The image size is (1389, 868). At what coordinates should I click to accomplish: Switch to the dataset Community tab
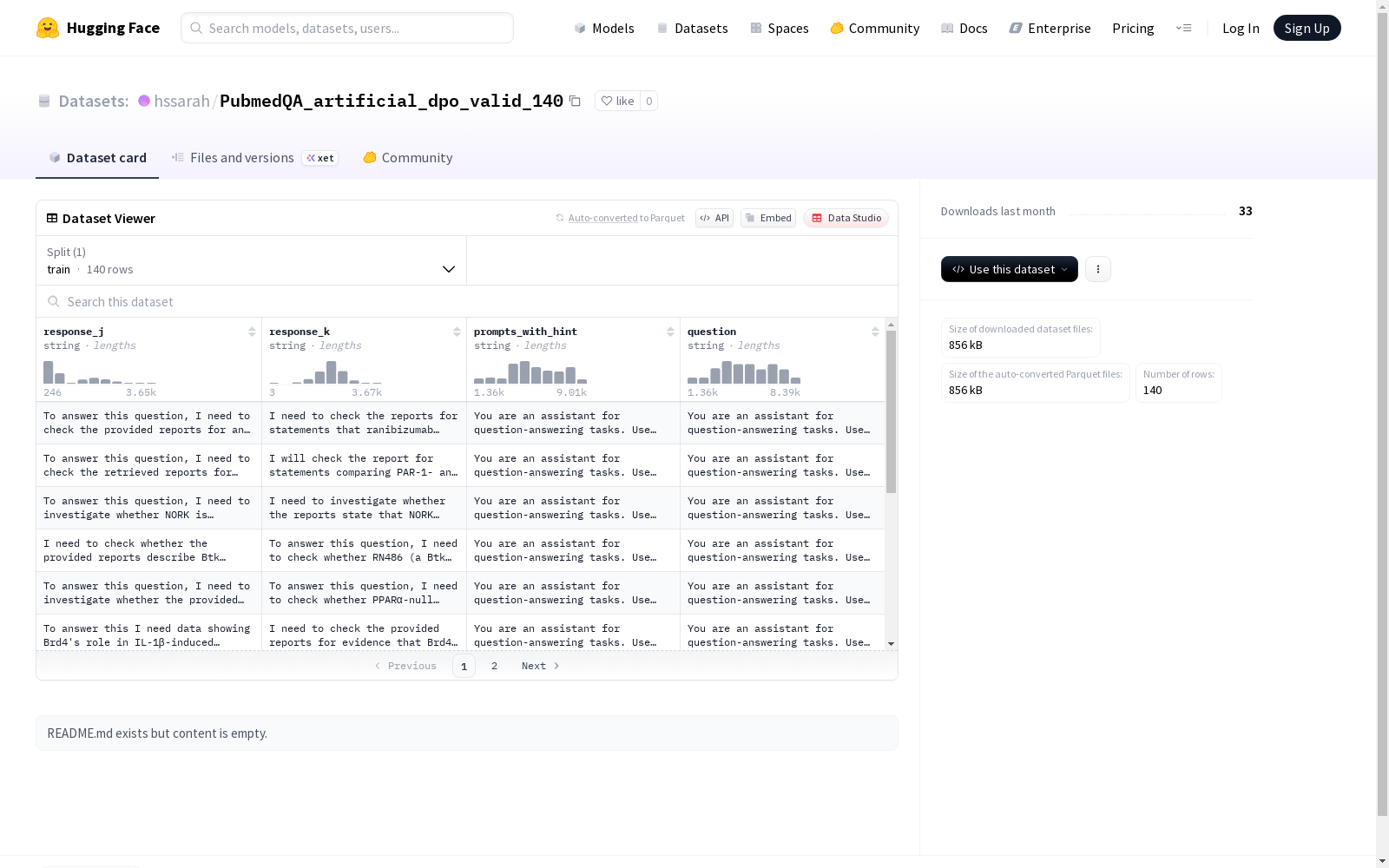(x=408, y=158)
